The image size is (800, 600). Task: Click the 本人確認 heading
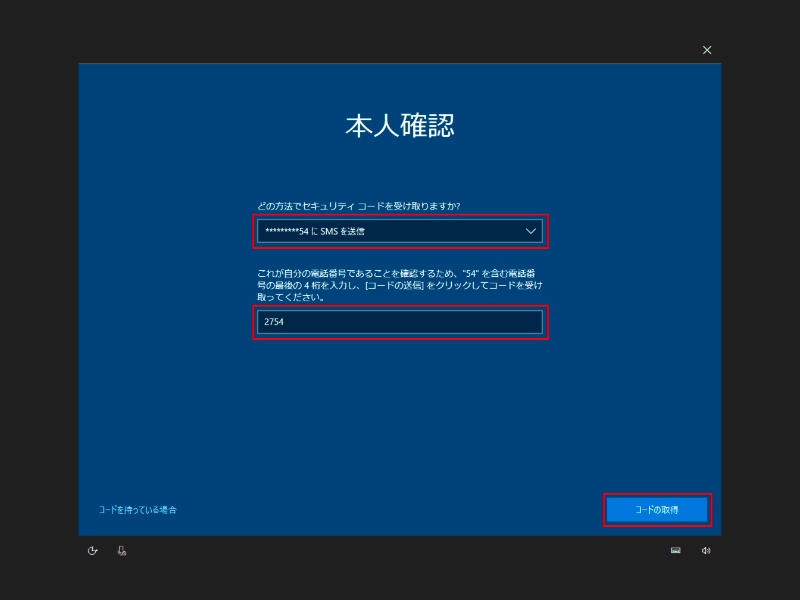(x=400, y=126)
